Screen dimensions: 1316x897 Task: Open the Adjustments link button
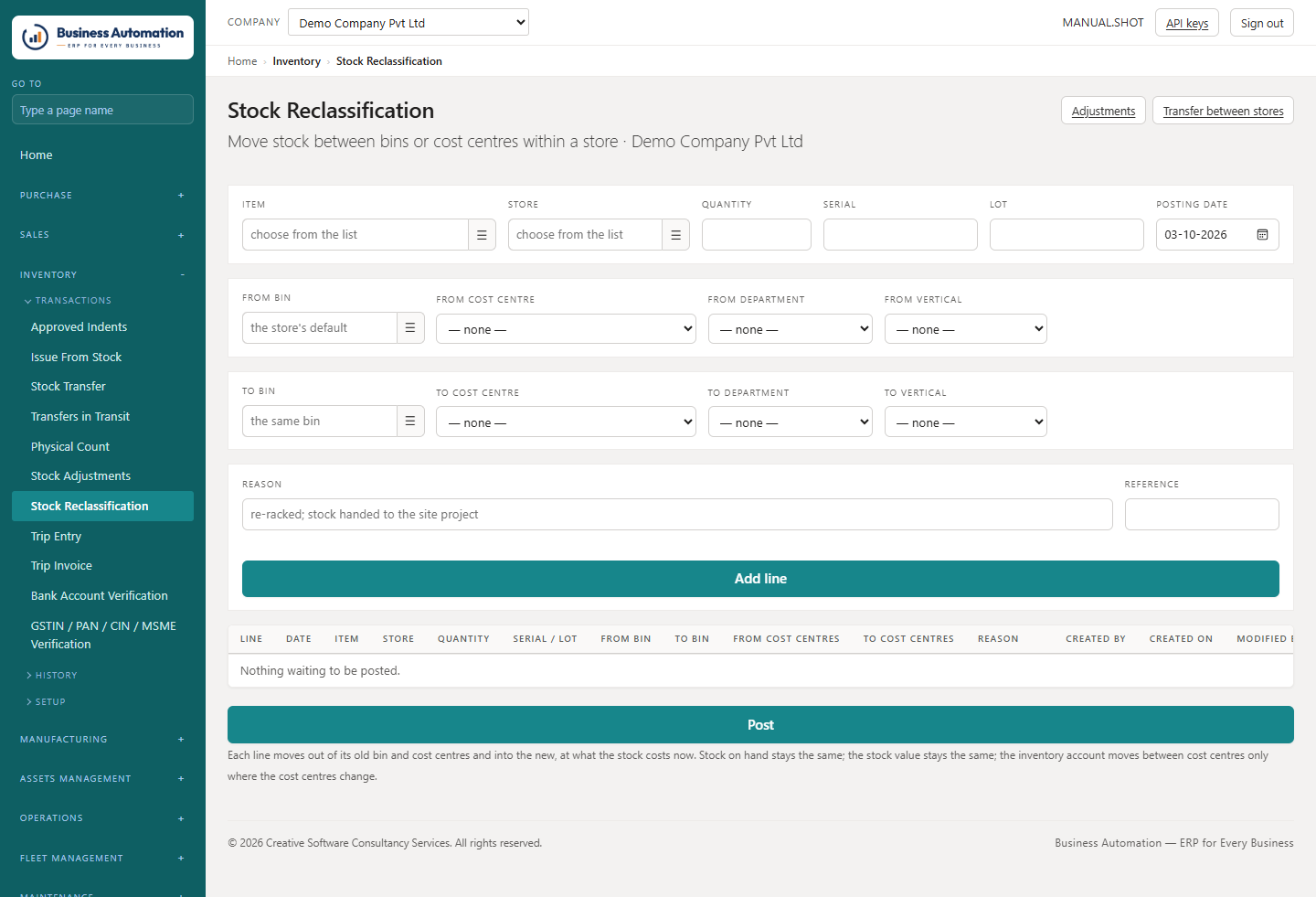(x=1103, y=111)
